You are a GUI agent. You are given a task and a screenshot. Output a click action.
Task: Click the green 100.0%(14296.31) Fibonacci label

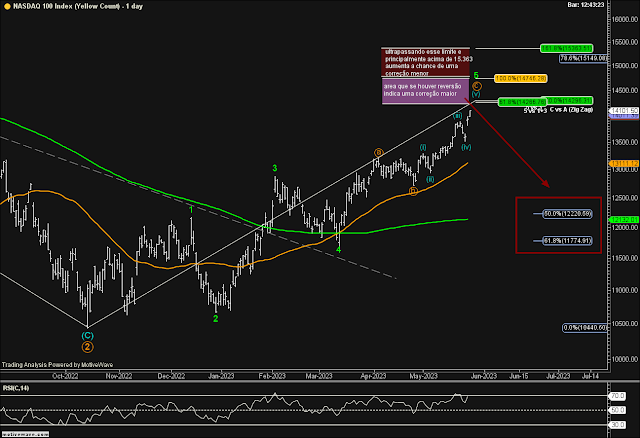click(570, 100)
